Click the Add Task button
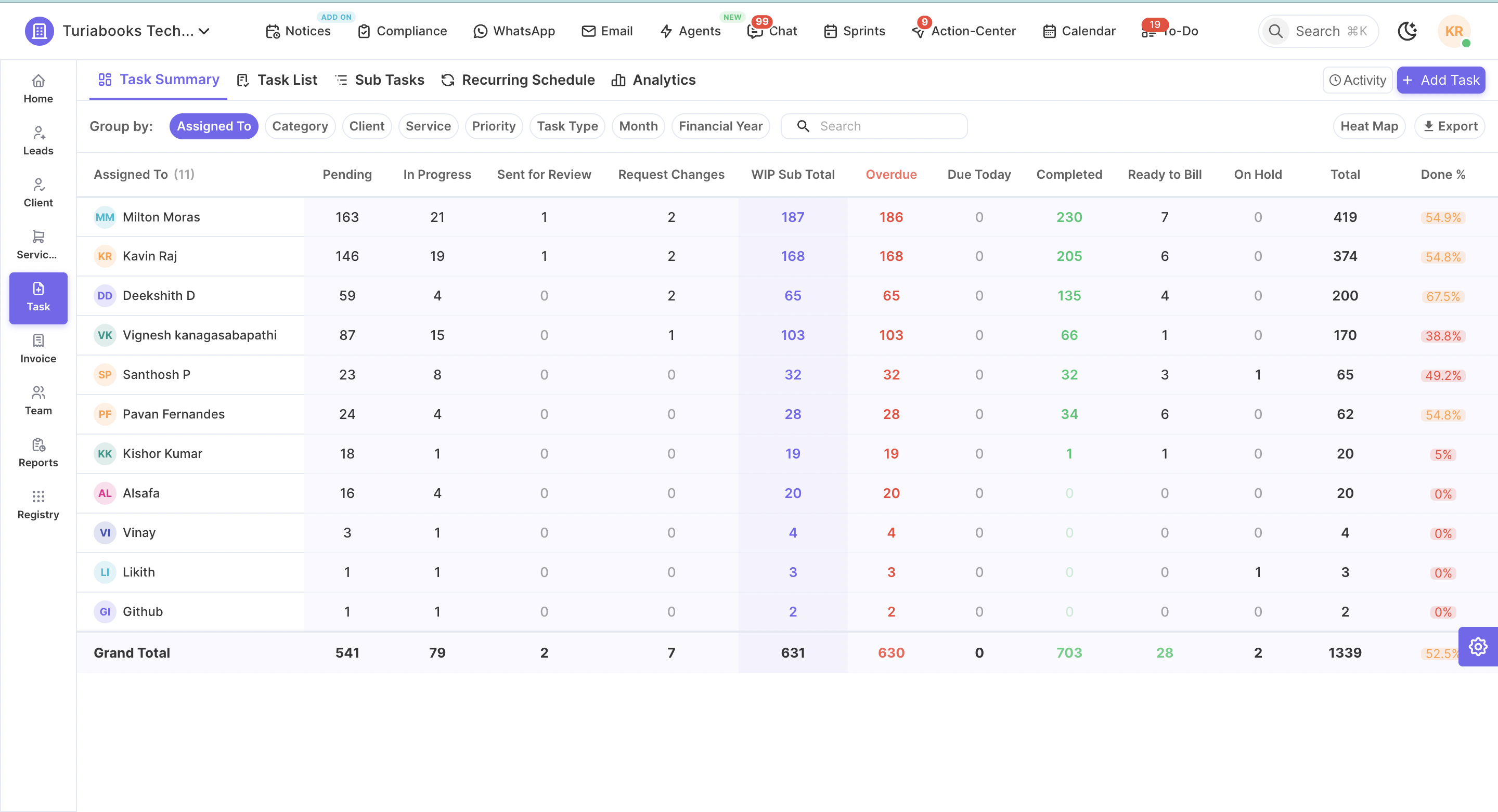This screenshot has height=812, width=1498. pos(1441,80)
